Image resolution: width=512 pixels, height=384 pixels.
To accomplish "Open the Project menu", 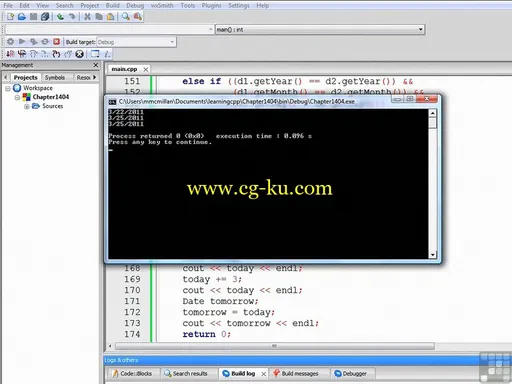I will (x=90, y=6).
